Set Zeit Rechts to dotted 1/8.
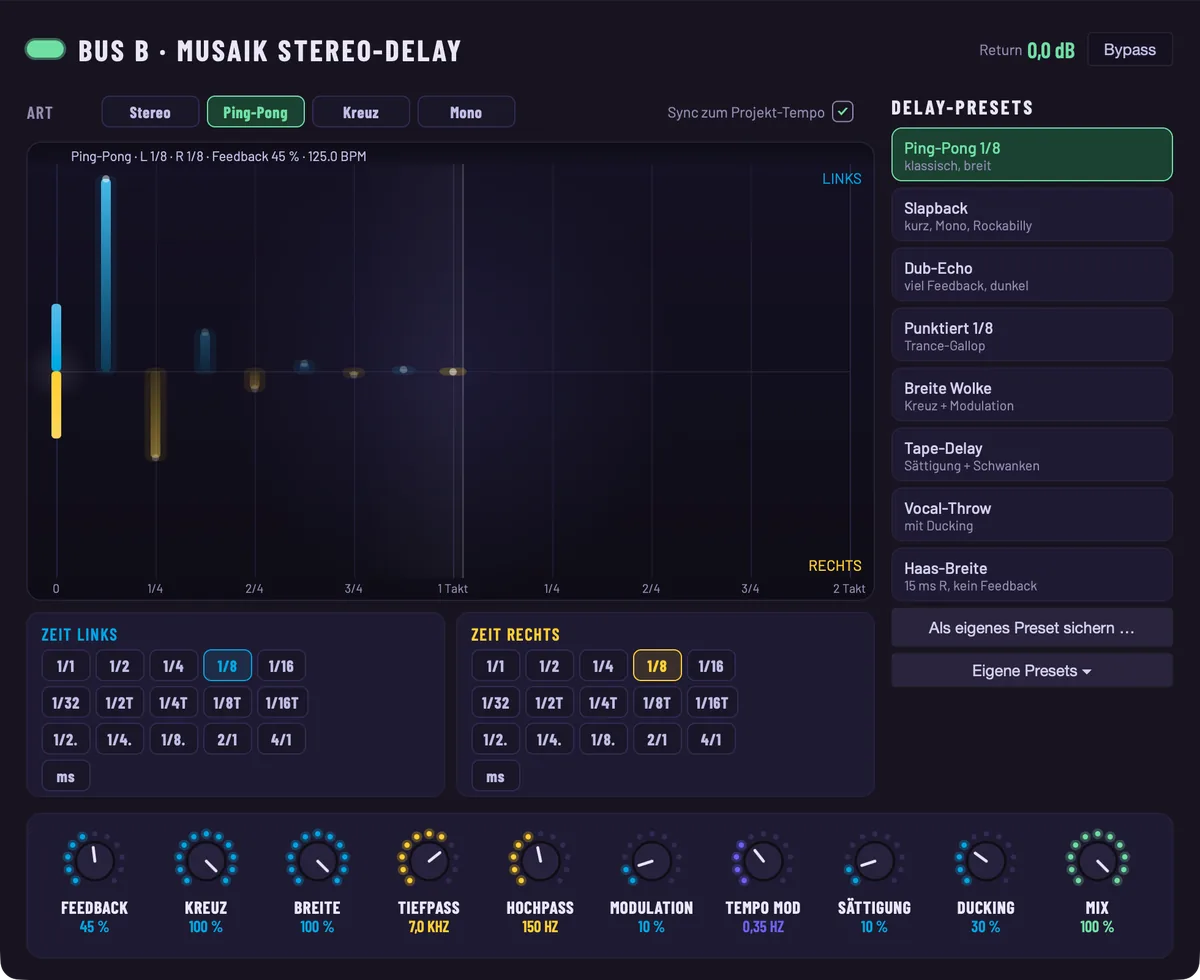 pyautogui.click(x=603, y=739)
